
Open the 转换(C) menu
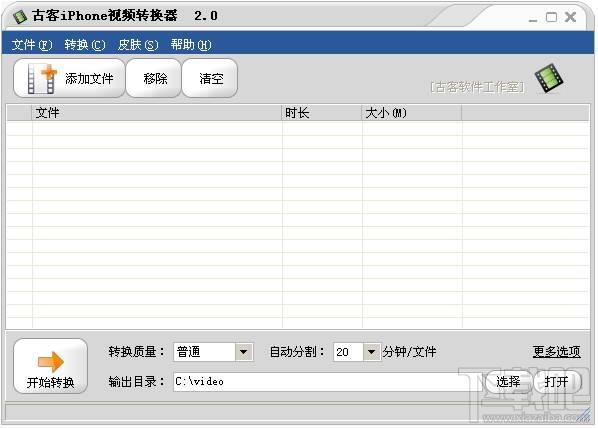pos(85,45)
